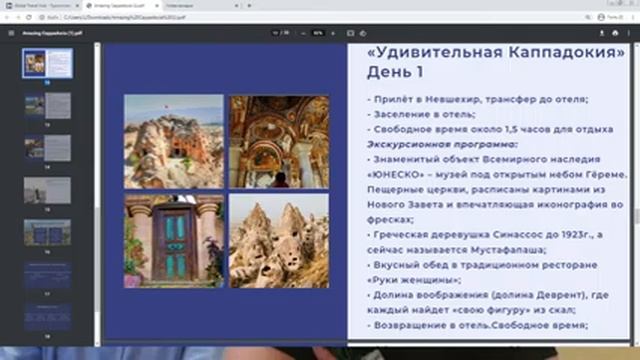The height and width of the screenshot is (360, 640).
Task: Click the 'Свободное время около 1,5 часов' line
Action: (490, 129)
